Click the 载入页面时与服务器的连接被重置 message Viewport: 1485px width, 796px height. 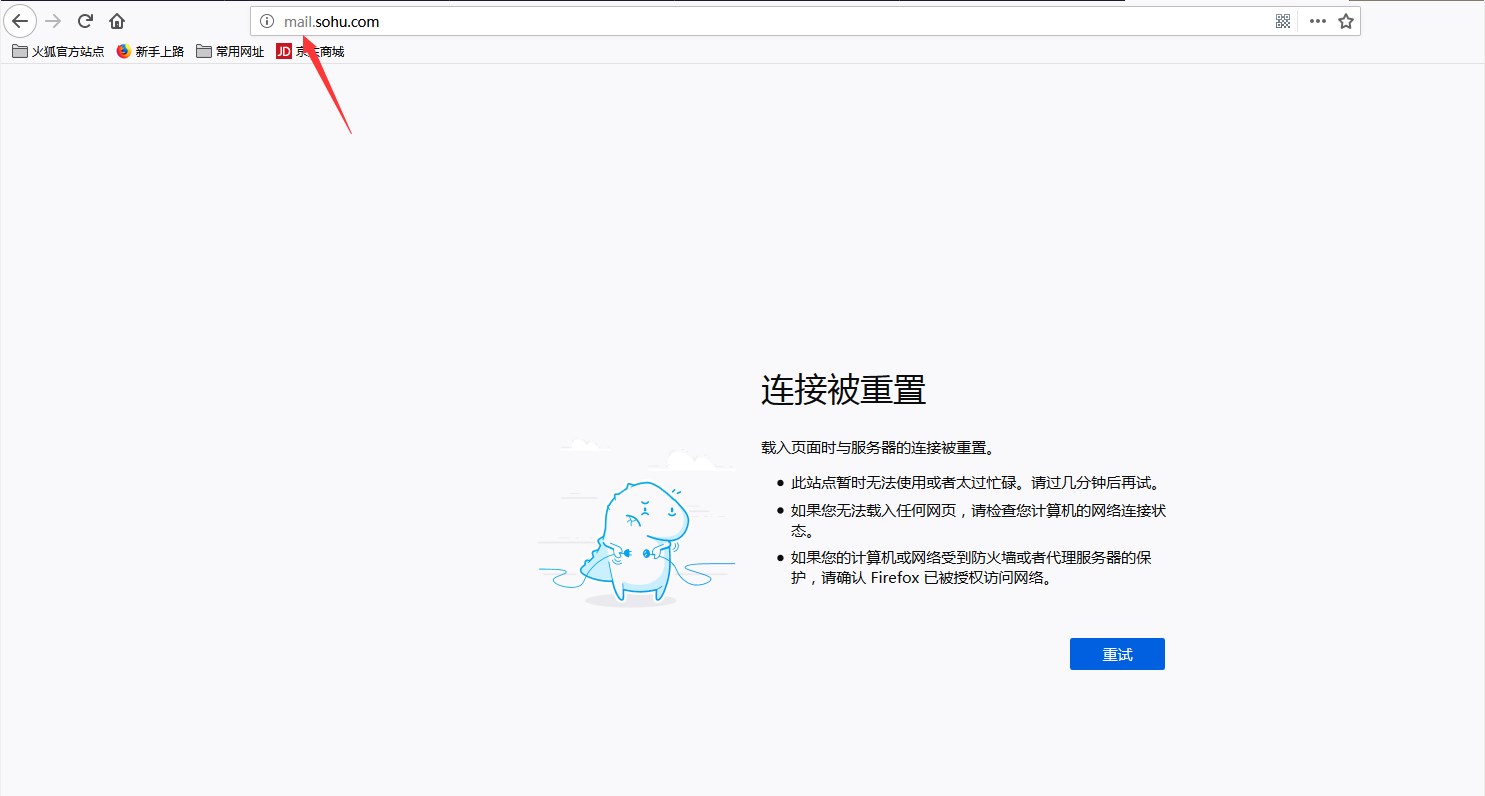tap(877, 448)
